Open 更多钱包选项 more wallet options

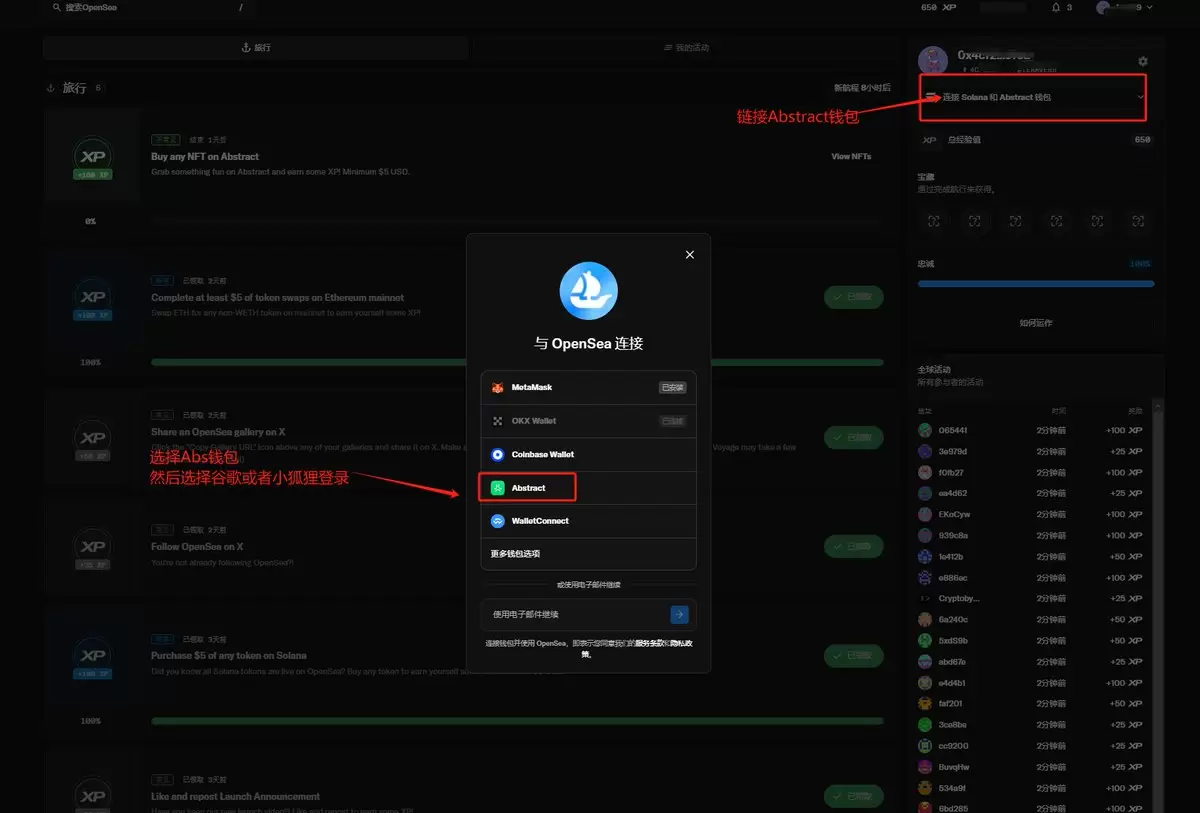588,554
